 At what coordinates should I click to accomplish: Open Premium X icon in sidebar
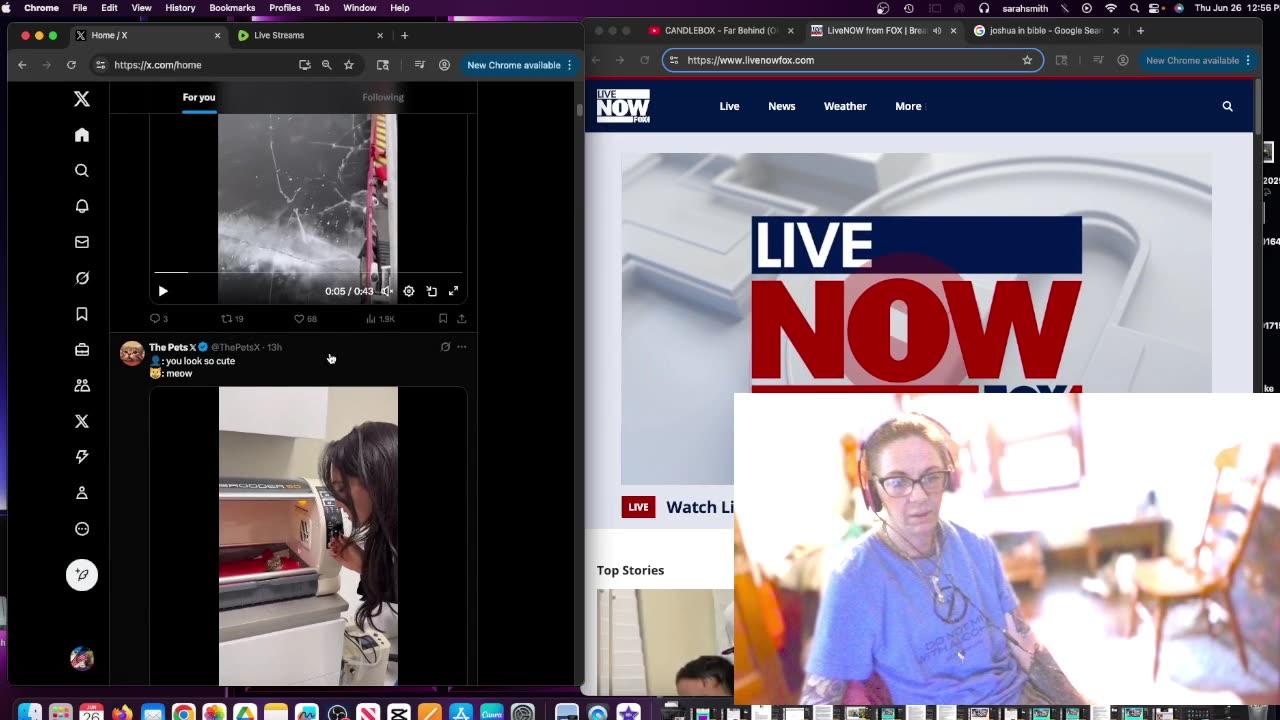(82, 421)
